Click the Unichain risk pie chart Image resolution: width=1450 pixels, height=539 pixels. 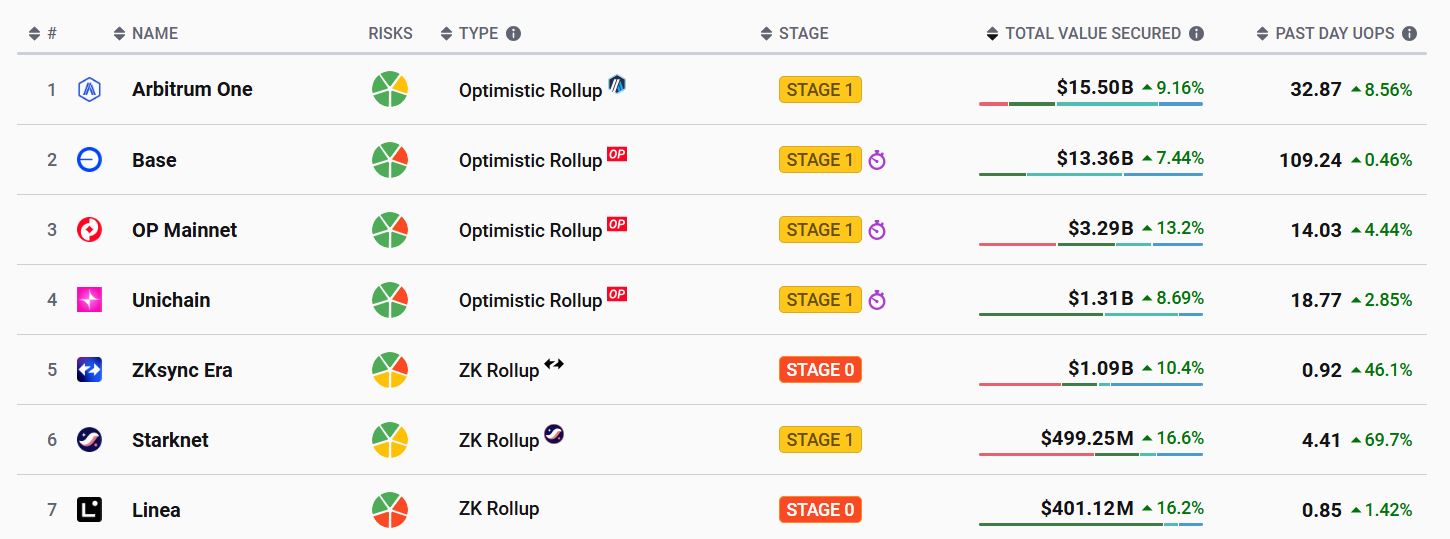tap(390, 299)
